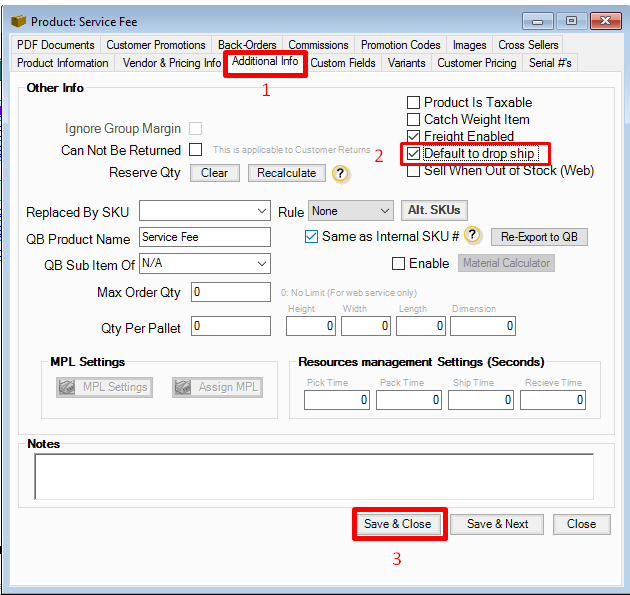Image resolution: width=630 pixels, height=595 pixels.
Task: Click the Recalculate button
Action: [286, 173]
